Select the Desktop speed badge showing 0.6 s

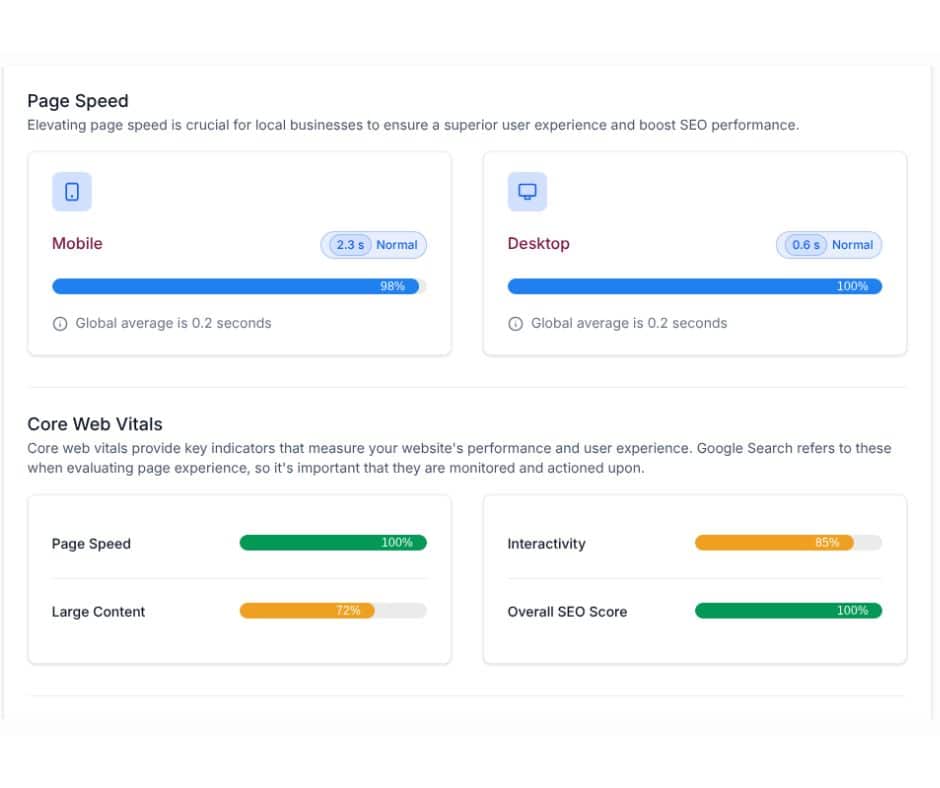(x=802, y=244)
